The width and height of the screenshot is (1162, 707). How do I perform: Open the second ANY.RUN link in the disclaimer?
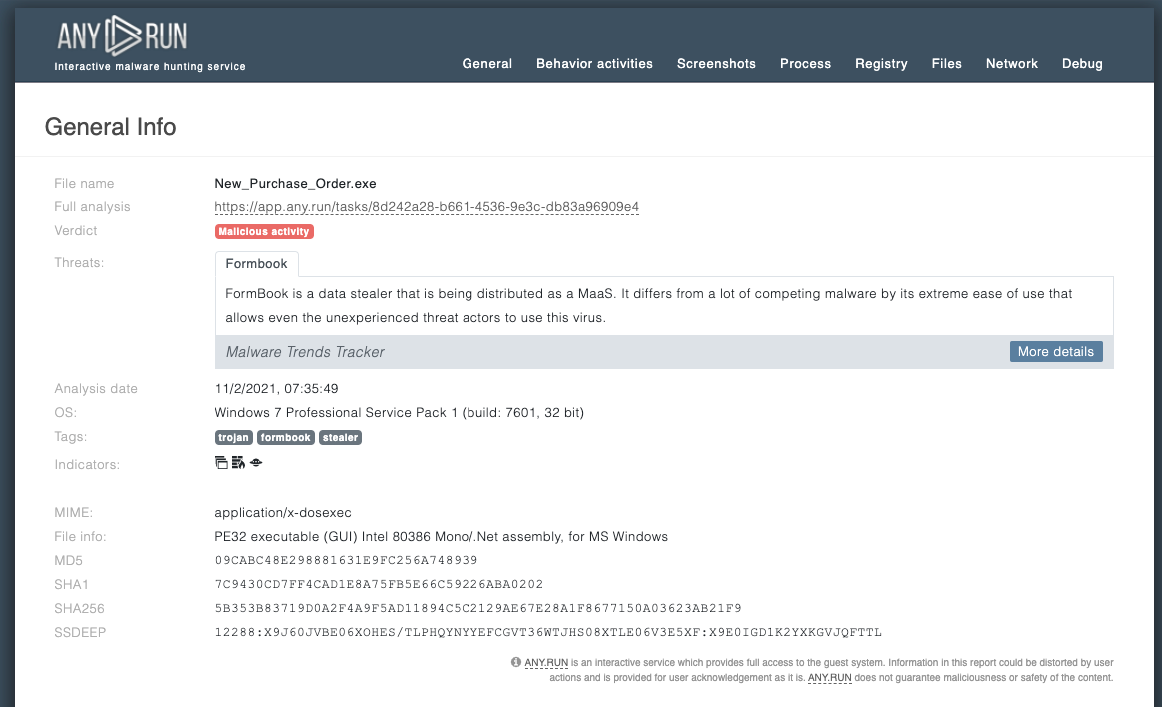829,677
